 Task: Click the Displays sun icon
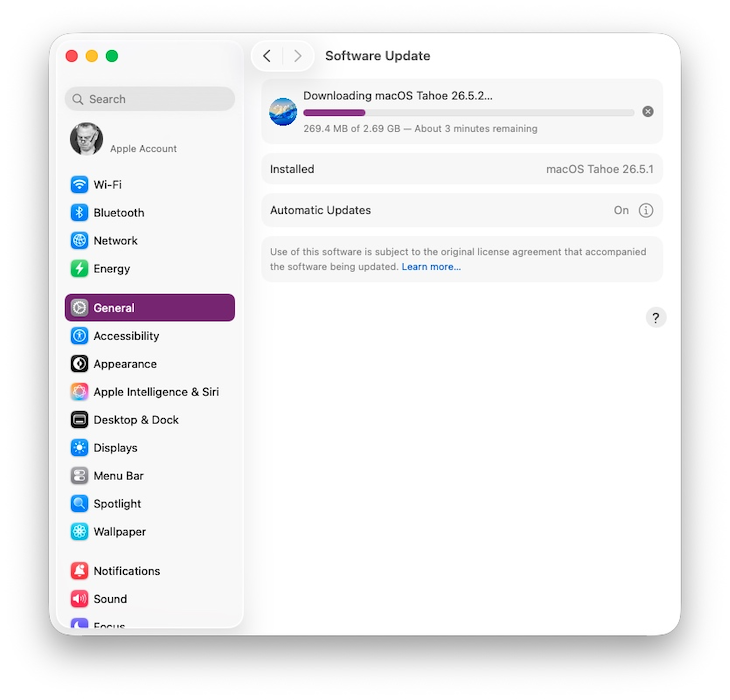(x=79, y=447)
